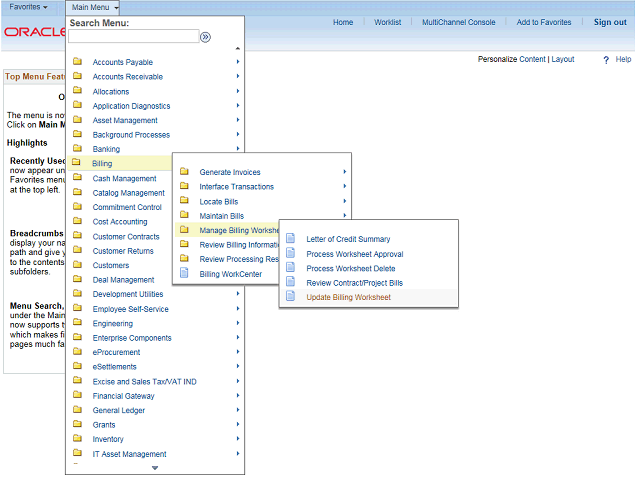Expand the Interface Transactions submenu arrow
640x480 pixels.
[x=345, y=186]
